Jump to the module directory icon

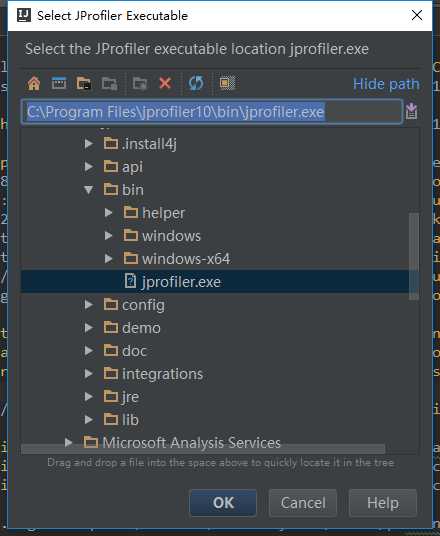point(109,83)
